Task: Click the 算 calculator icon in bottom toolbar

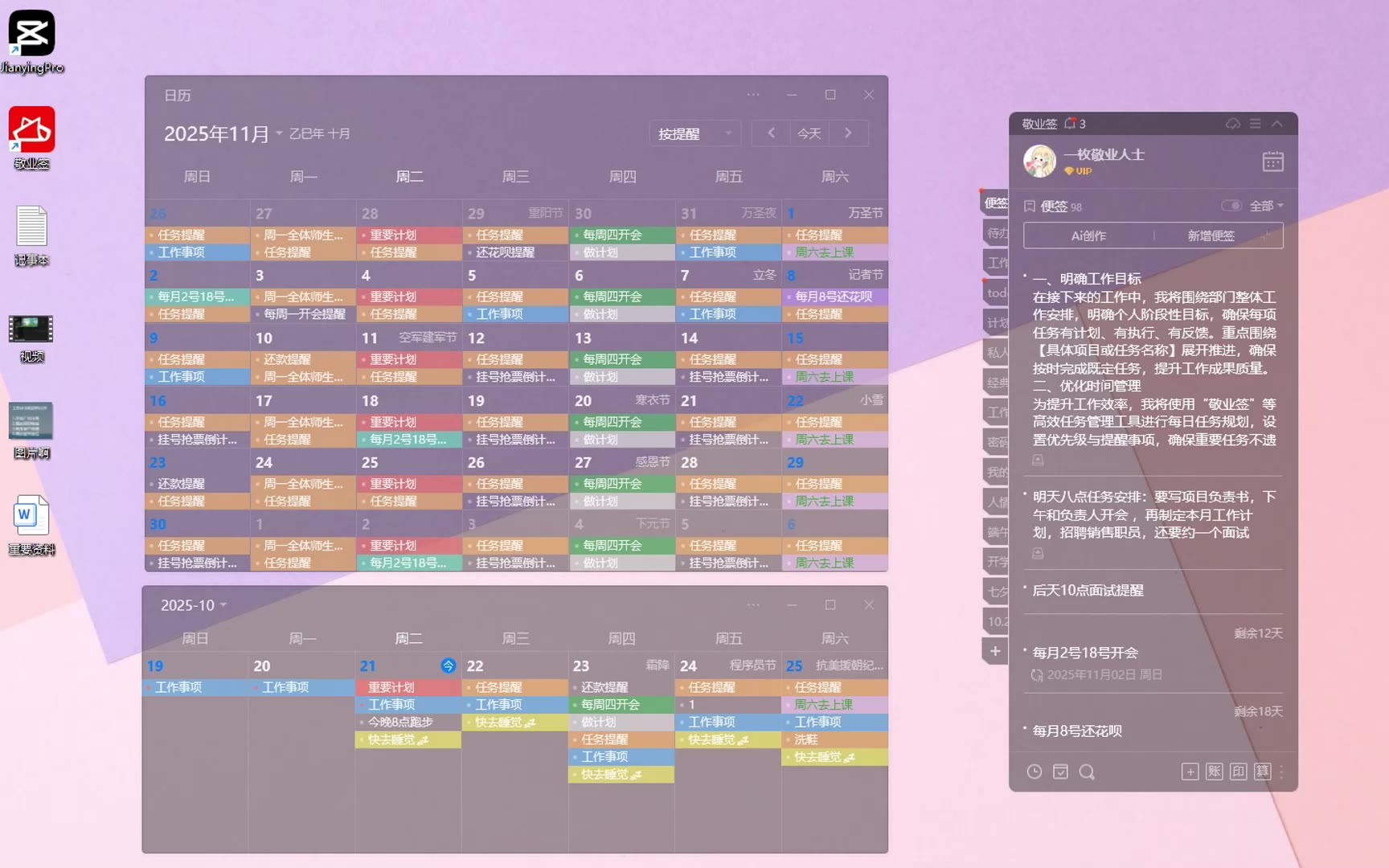Action: point(1262,772)
